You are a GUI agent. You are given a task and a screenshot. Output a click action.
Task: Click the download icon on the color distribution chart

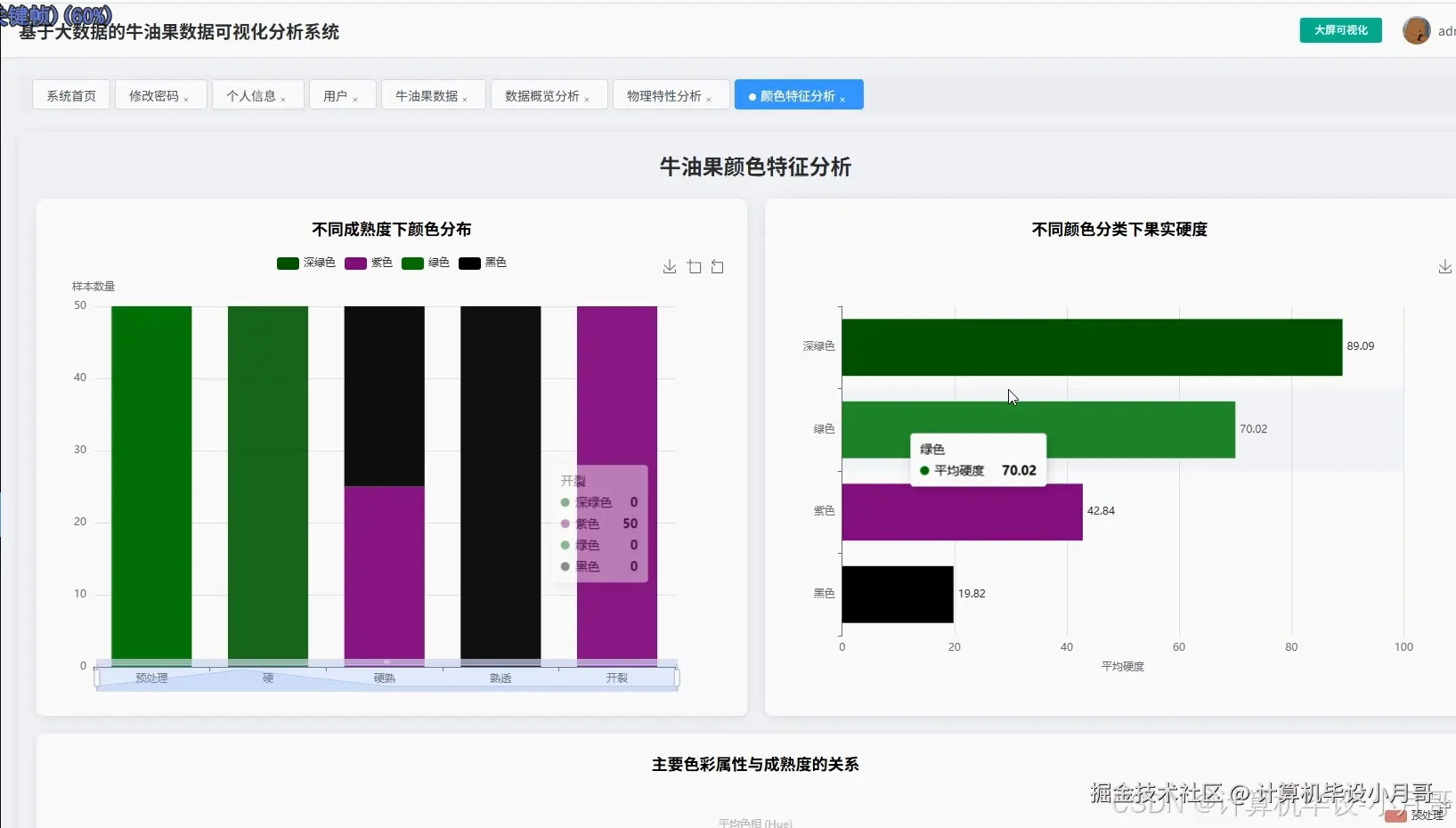[669, 266]
